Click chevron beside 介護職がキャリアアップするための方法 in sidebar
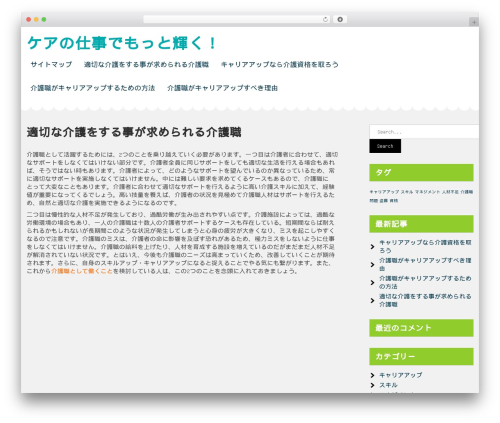 tap(373, 283)
